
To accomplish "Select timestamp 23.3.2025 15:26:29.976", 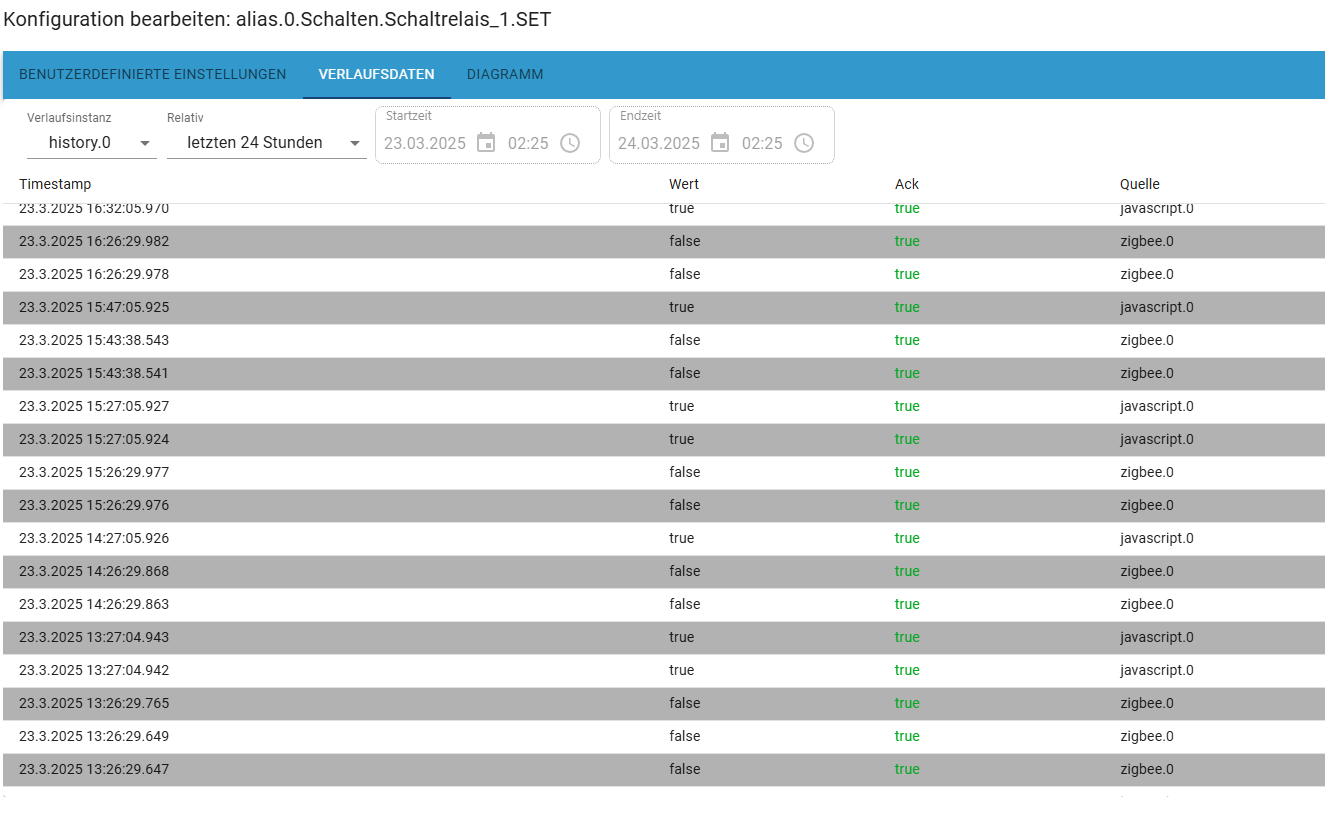I will click(x=94, y=505).
